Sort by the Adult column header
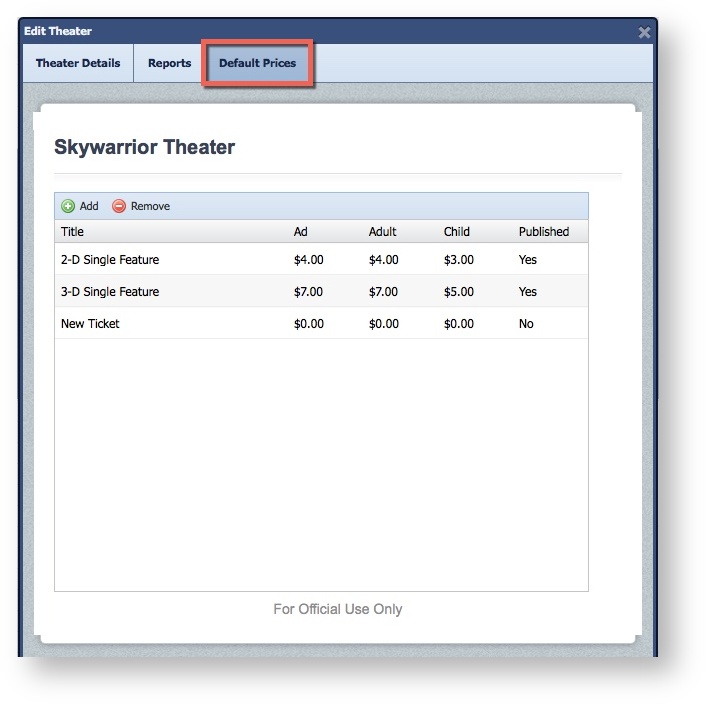707x705 pixels. pyautogui.click(x=382, y=232)
